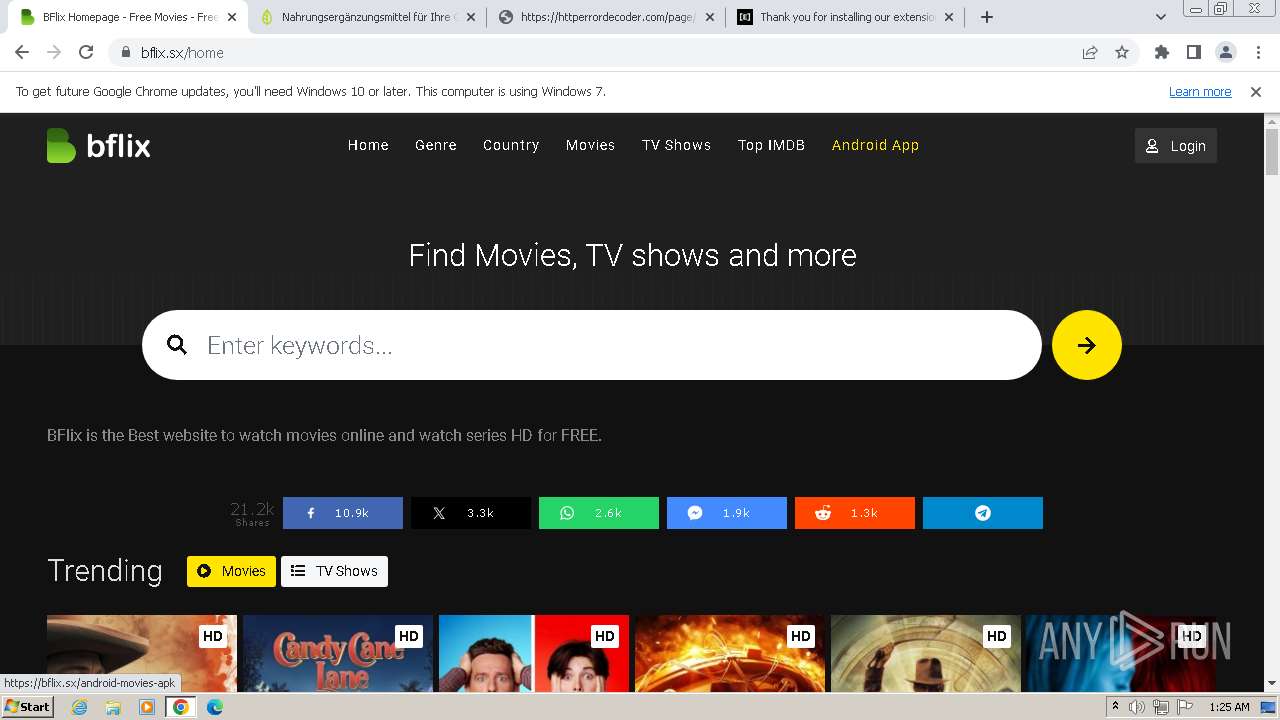Submit search with yellow arrow button
This screenshot has height=720, width=1280.
[x=1087, y=345]
